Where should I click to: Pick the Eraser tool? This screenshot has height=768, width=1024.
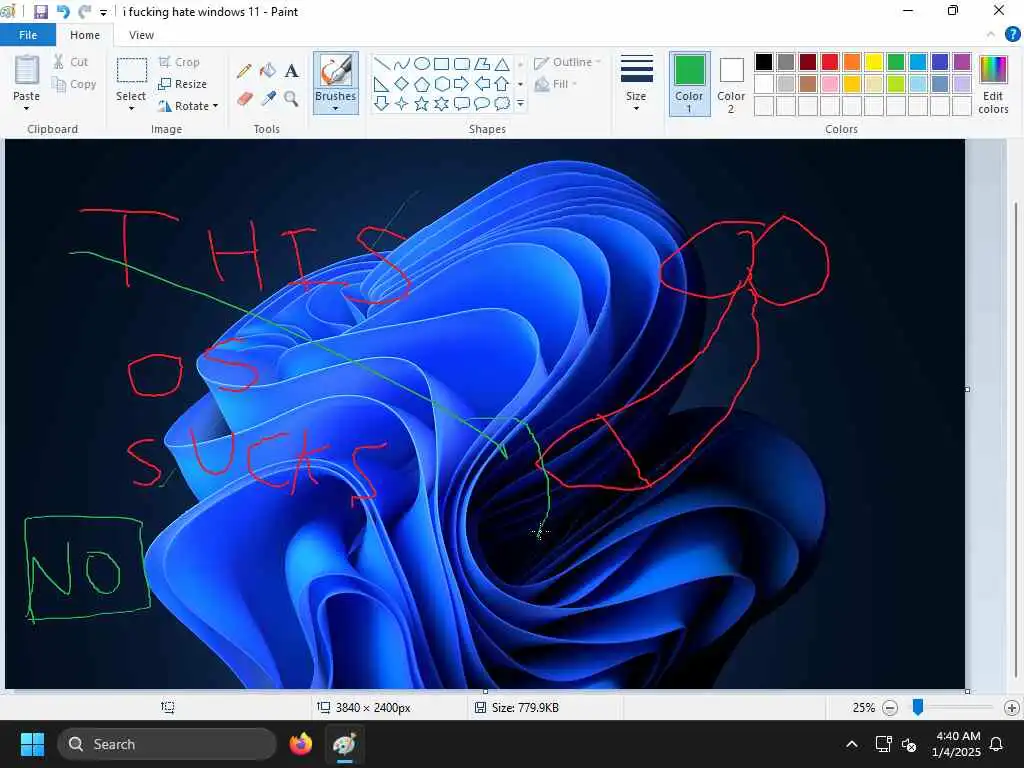pos(244,99)
